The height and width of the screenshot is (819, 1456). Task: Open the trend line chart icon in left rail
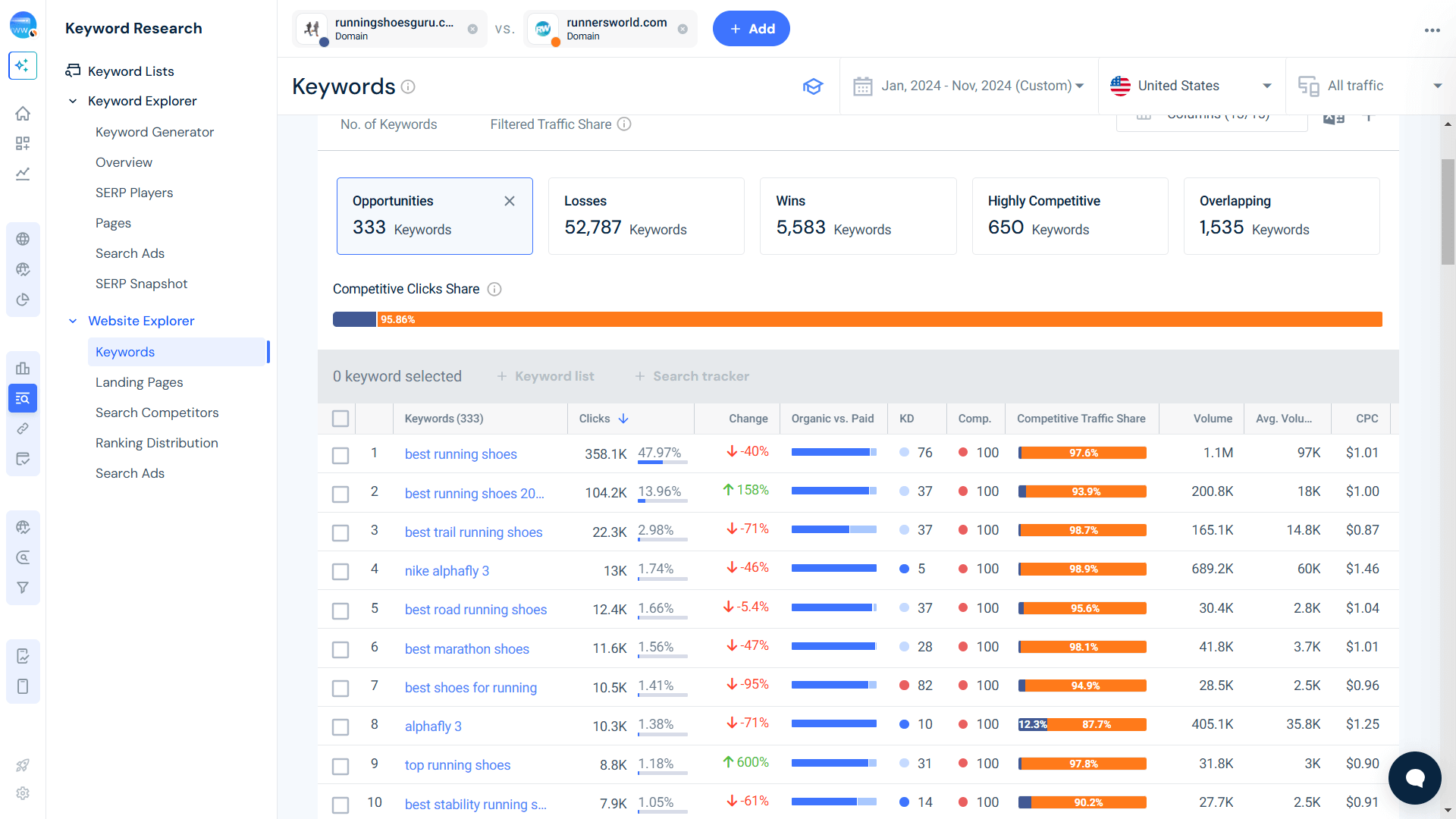tap(23, 174)
